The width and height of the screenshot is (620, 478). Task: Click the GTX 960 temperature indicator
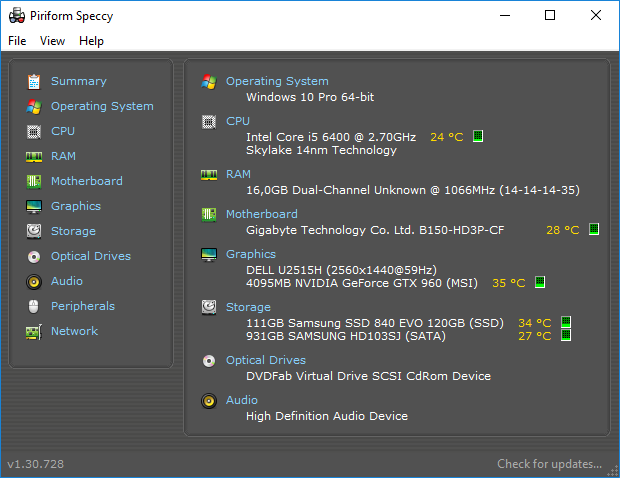540,283
